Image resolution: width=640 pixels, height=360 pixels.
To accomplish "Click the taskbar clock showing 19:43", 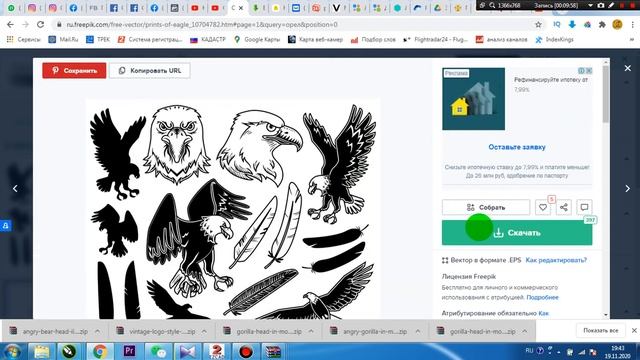I will [618, 352].
